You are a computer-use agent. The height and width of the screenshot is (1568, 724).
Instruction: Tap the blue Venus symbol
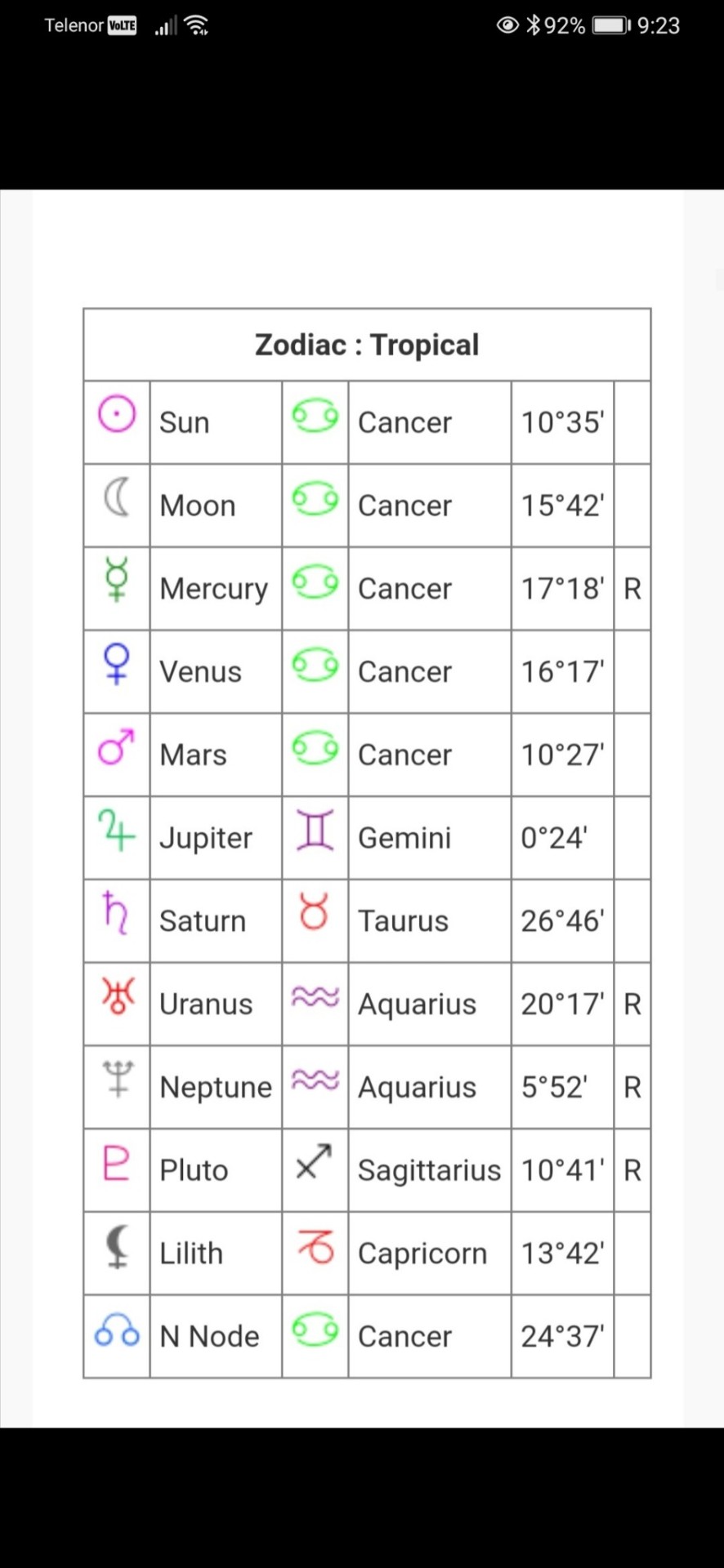[x=117, y=663]
